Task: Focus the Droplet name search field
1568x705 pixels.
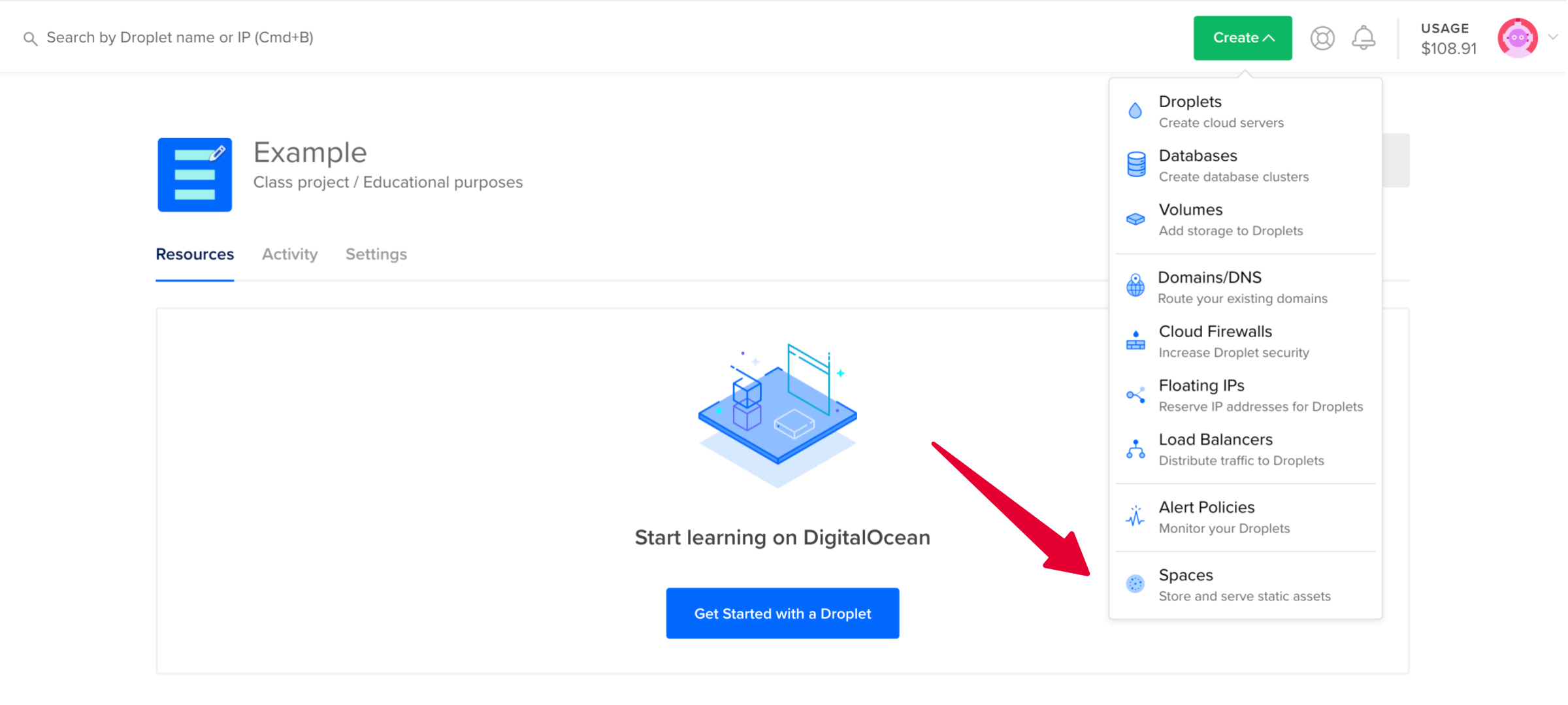Action: pos(180,38)
